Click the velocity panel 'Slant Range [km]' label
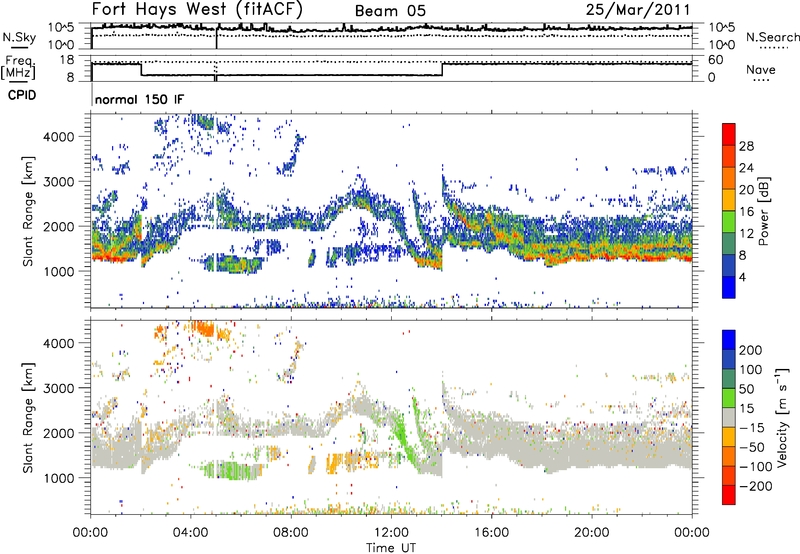800x554 pixels. tap(28, 417)
